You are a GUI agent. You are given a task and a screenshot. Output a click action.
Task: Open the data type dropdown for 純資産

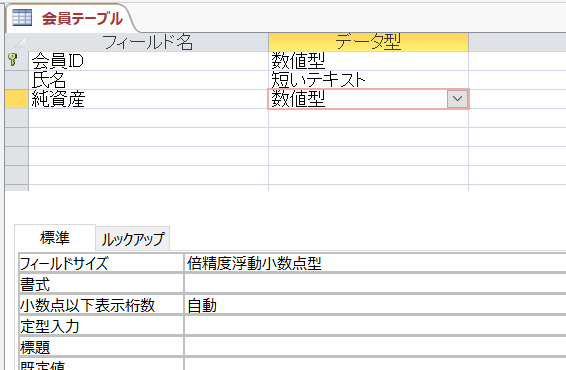pyautogui.click(x=457, y=99)
